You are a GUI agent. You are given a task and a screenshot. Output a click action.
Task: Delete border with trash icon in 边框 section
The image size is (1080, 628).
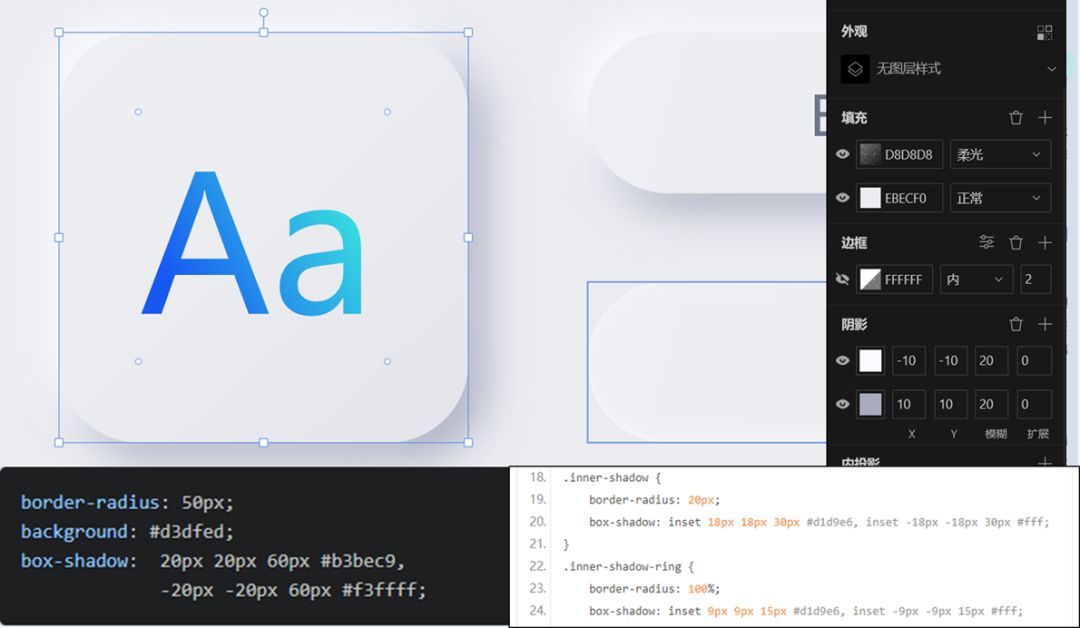tap(1016, 242)
